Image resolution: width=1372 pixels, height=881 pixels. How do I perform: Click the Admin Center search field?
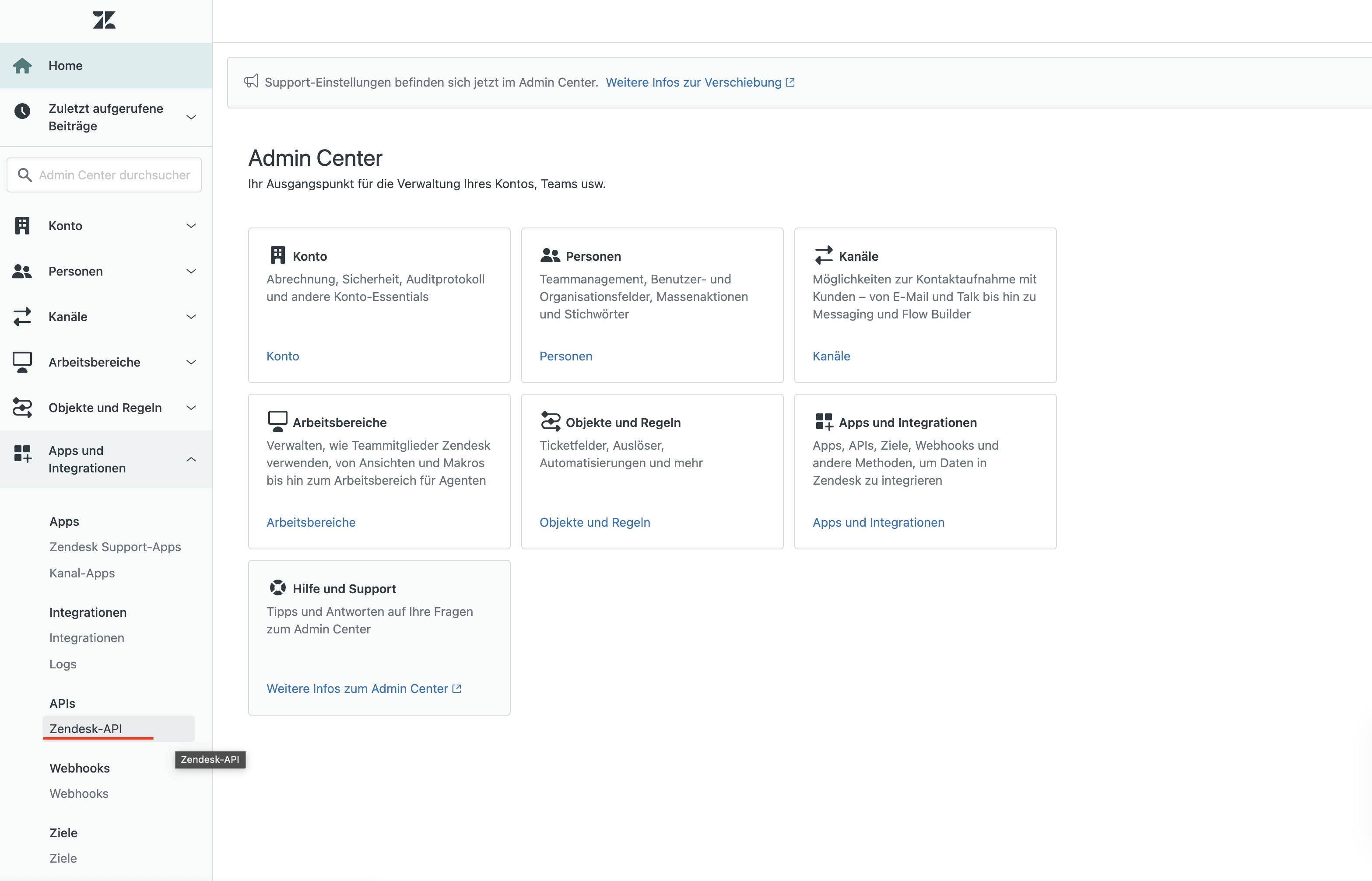[x=112, y=175]
